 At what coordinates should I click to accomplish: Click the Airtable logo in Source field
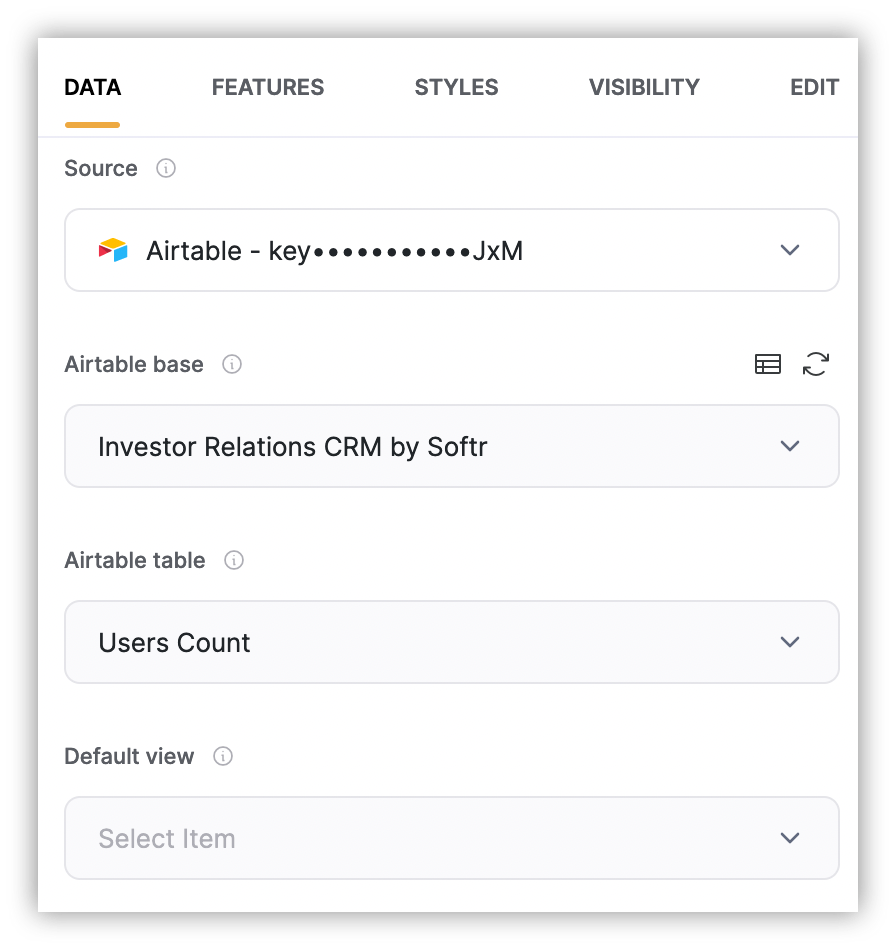113,250
